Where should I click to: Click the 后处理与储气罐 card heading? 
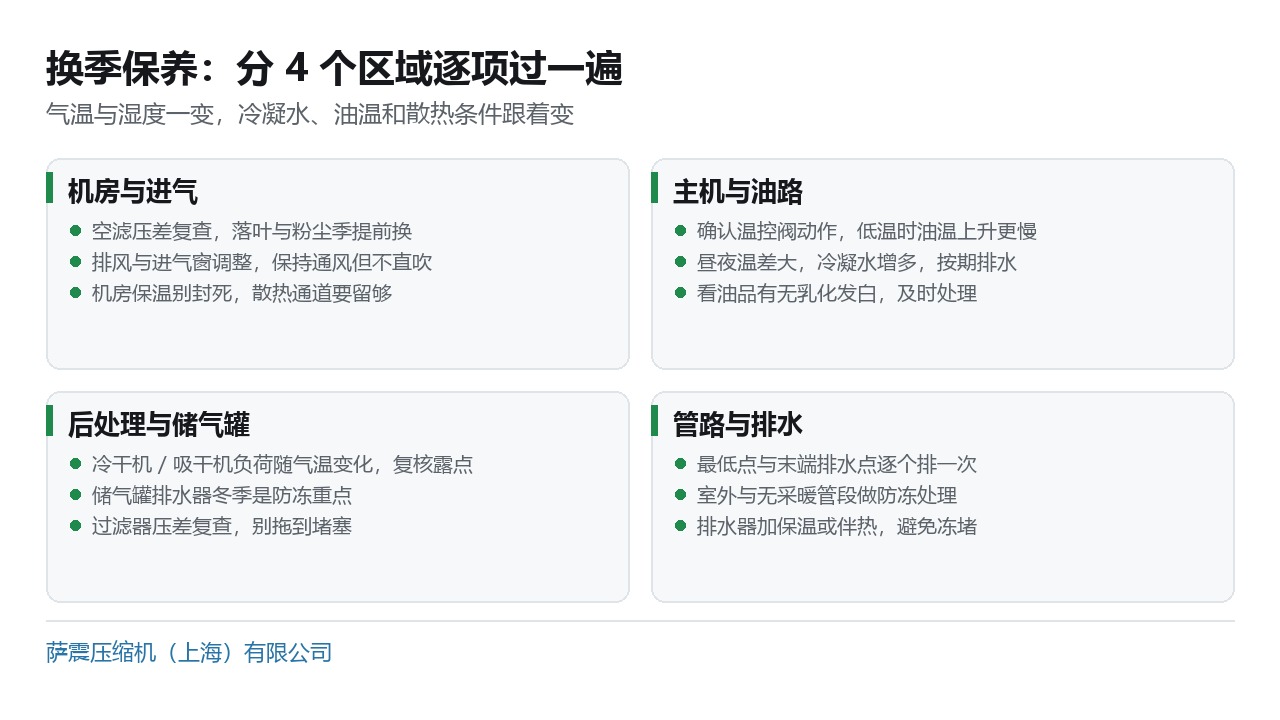tap(158, 424)
